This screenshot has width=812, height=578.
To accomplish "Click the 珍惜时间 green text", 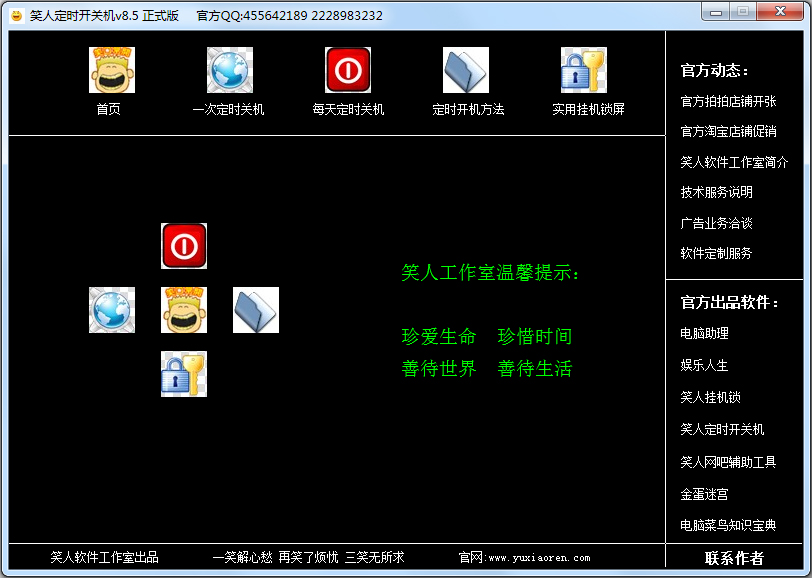I will 534,337.
